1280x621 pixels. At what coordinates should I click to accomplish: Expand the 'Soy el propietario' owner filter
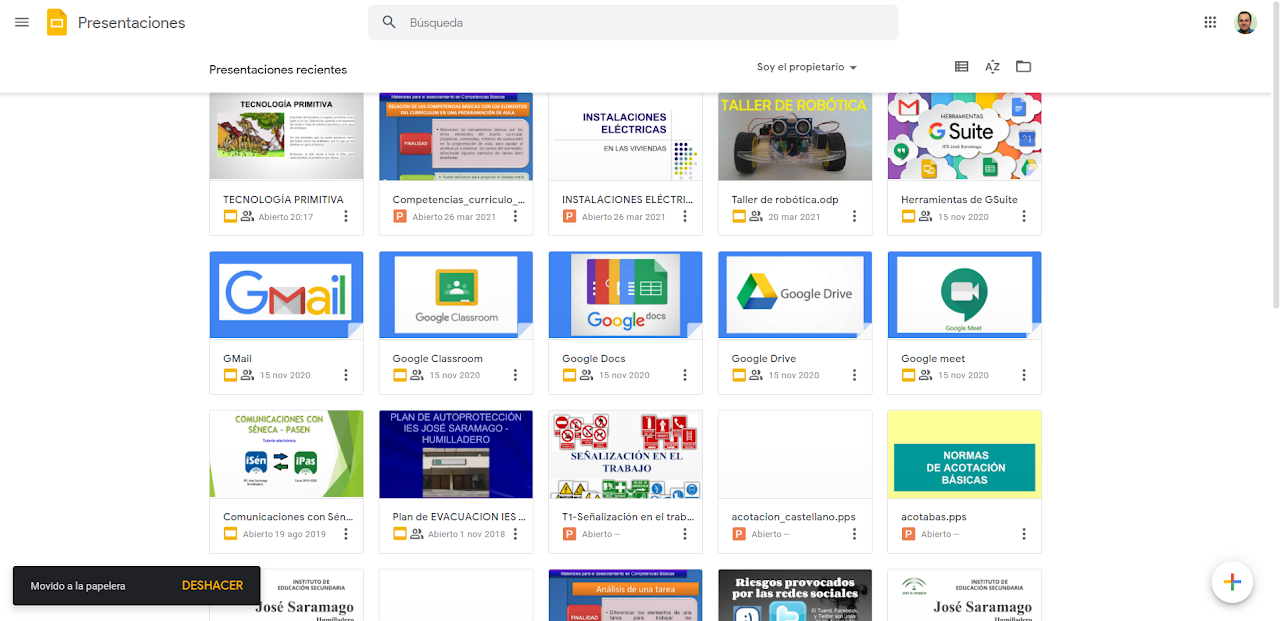(x=807, y=67)
